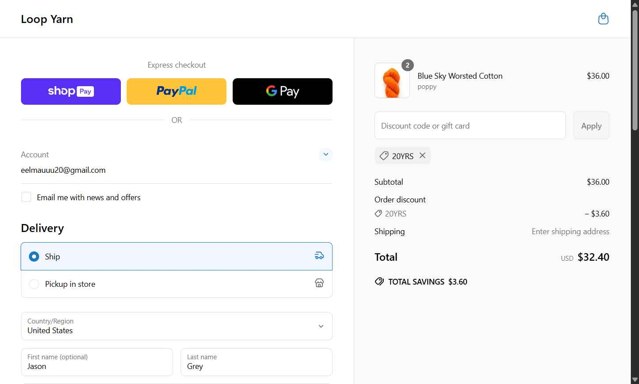The width and height of the screenshot is (639, 384).
Task: Click the page vertical scrollbar
Action: click(635, 69)
